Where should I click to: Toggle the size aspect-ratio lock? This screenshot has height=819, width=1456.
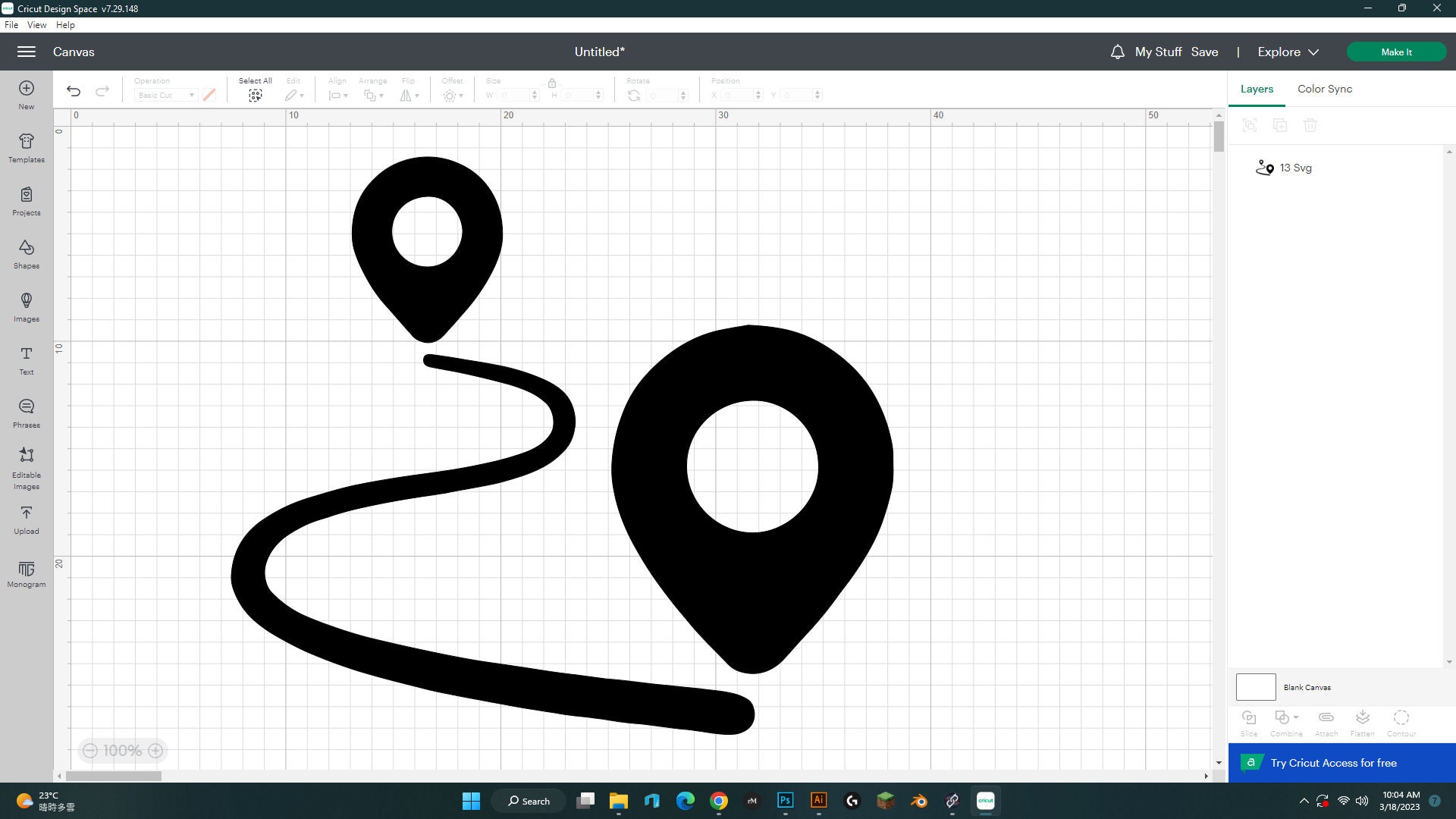551,84
